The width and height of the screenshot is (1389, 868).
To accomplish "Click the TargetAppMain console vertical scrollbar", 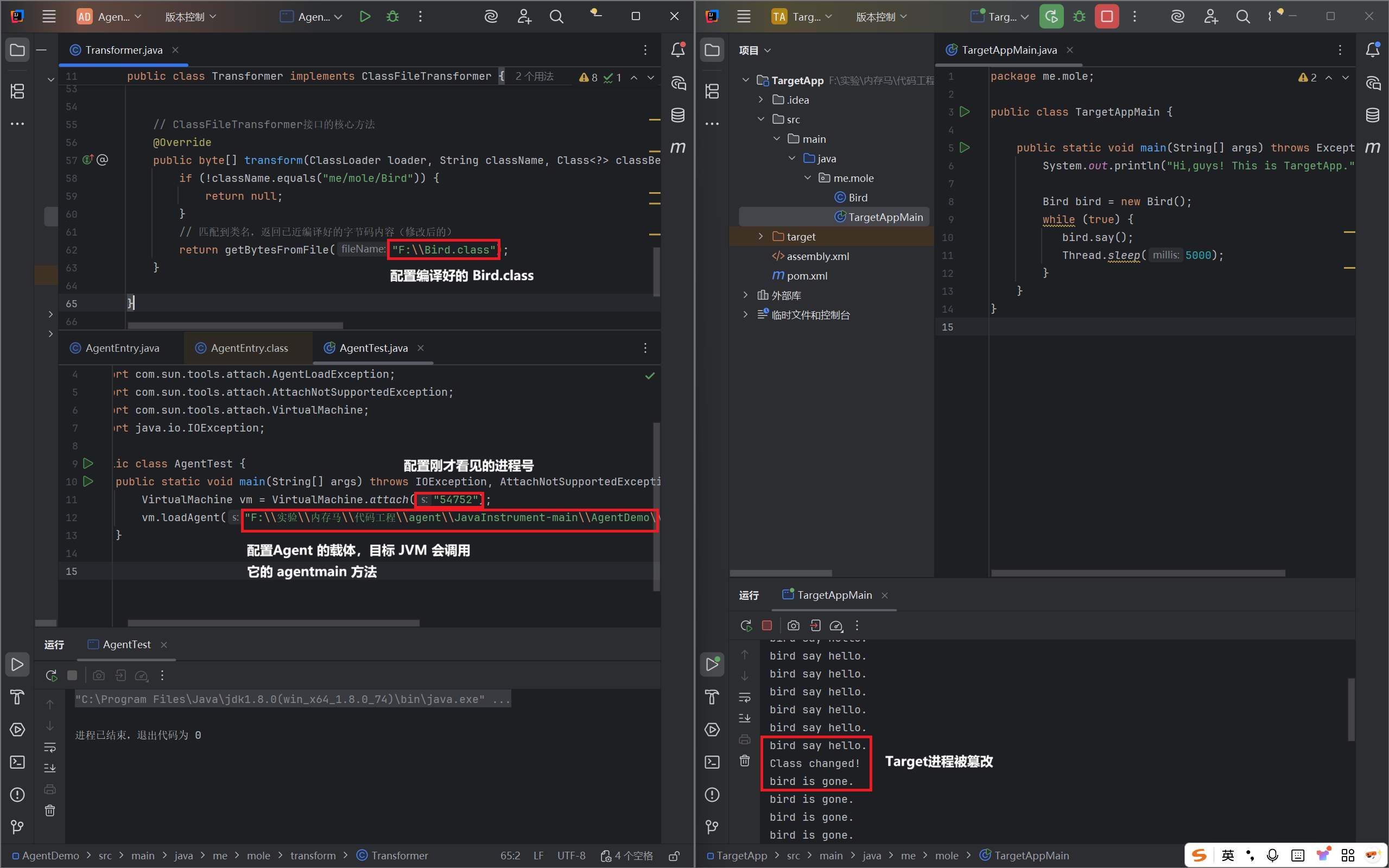I will (1350, 709).
